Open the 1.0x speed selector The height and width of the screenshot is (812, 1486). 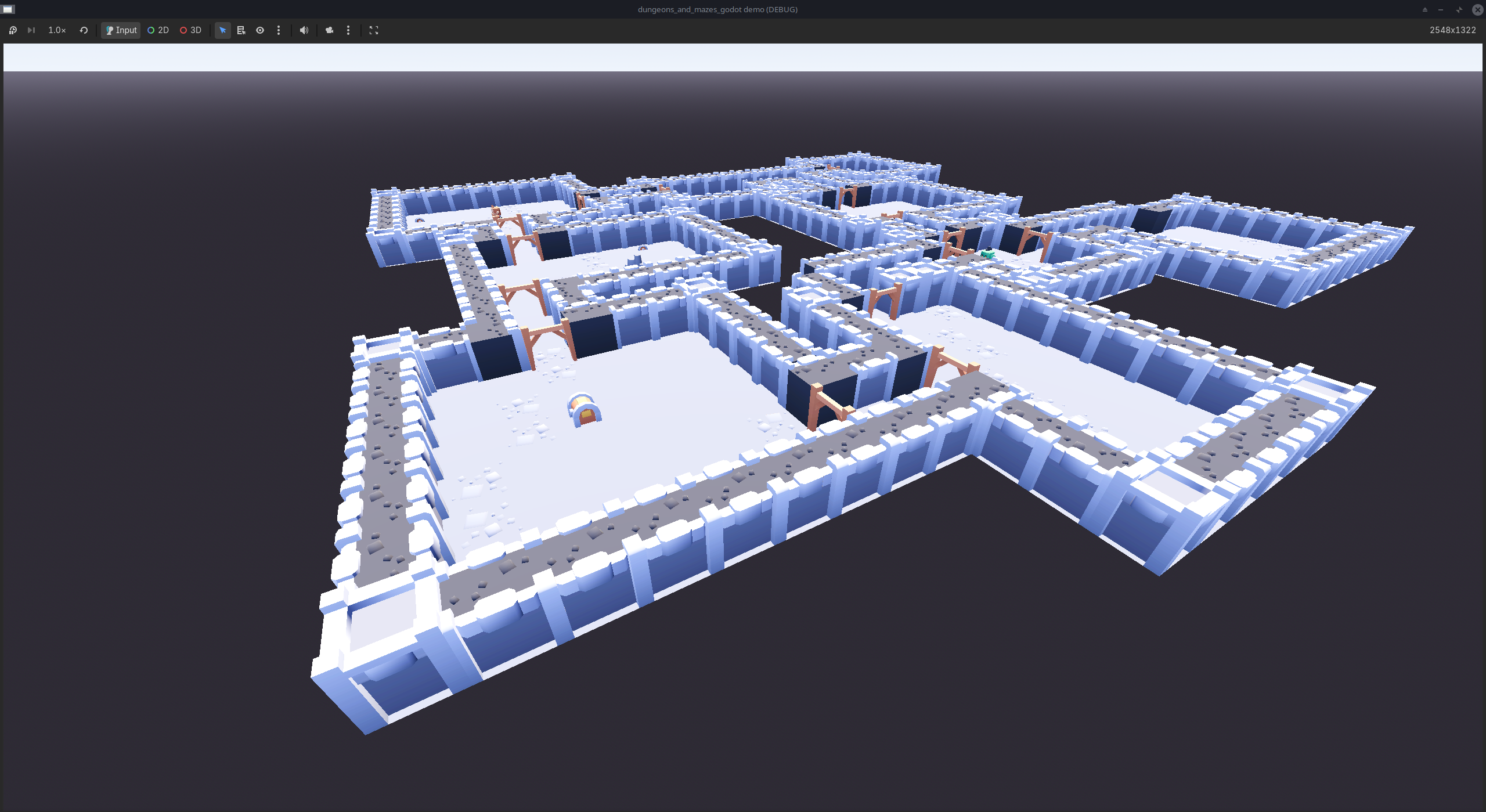coord(56,30)
